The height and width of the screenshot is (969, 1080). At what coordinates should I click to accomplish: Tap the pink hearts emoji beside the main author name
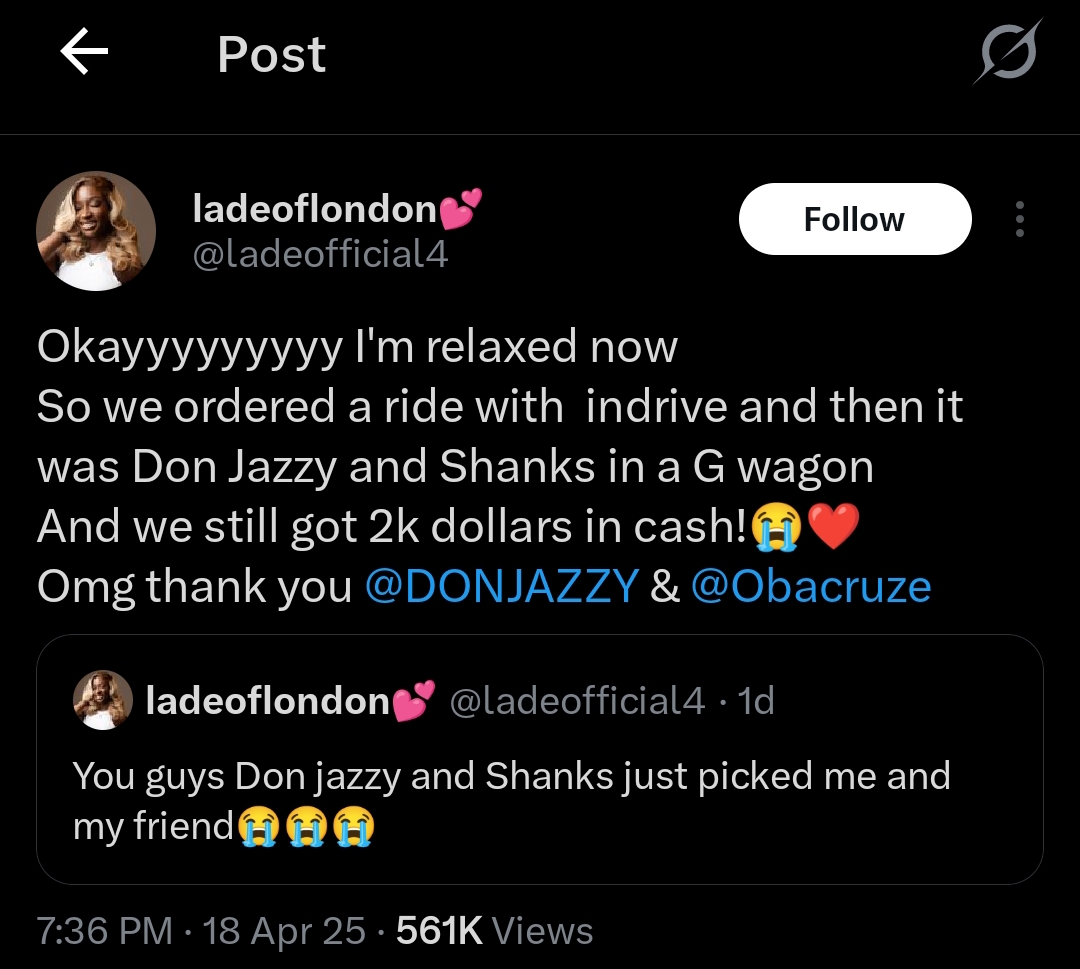coord(460,208)
